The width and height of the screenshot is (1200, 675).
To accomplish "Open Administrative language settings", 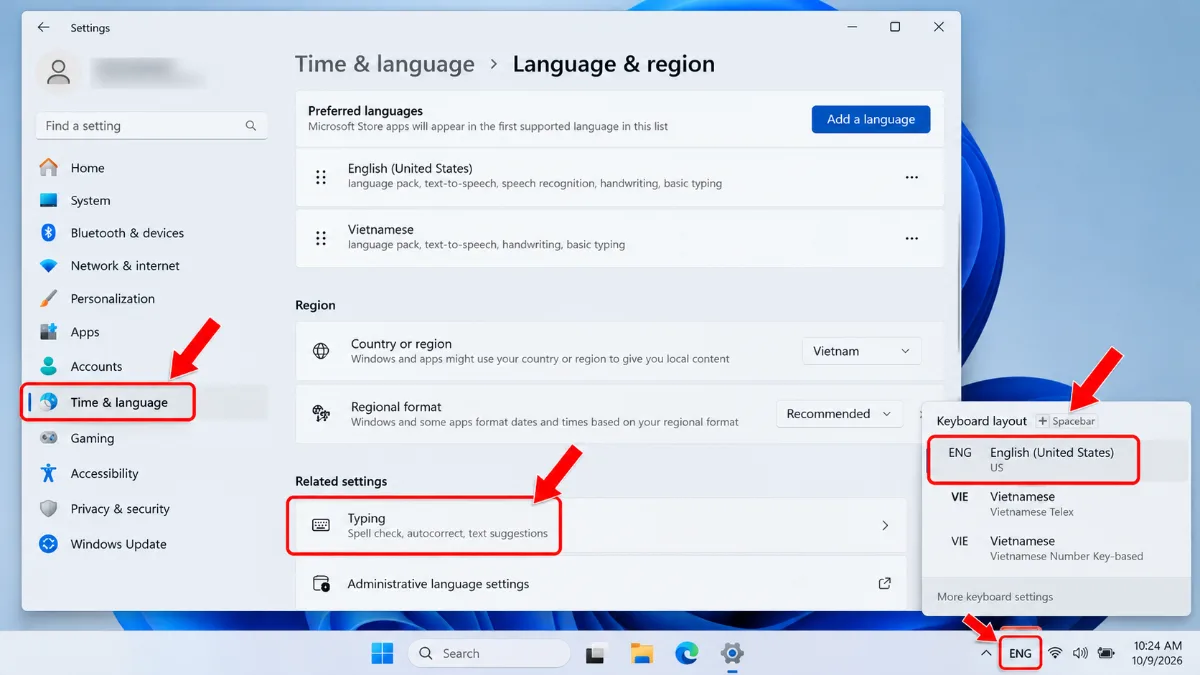I will pos(601,584).
